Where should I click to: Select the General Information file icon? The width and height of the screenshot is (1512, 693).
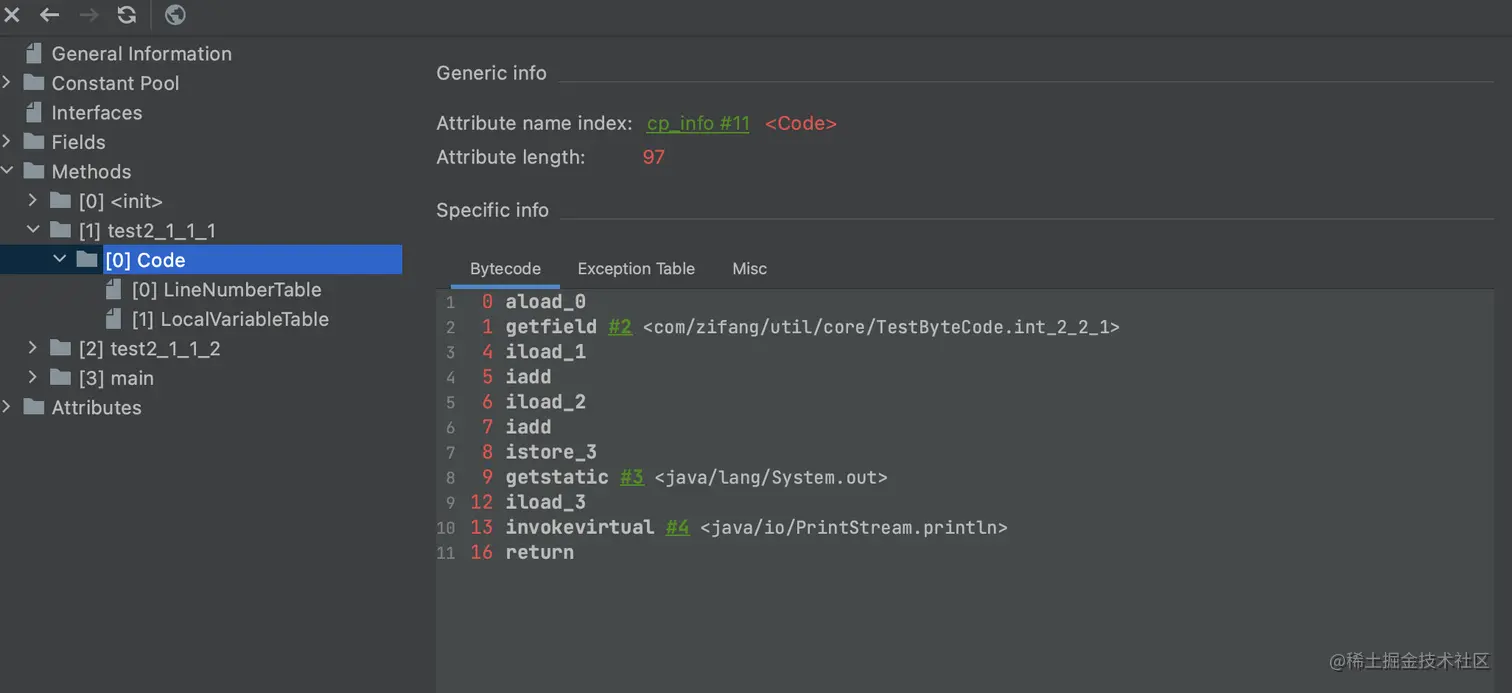(34, 54)
